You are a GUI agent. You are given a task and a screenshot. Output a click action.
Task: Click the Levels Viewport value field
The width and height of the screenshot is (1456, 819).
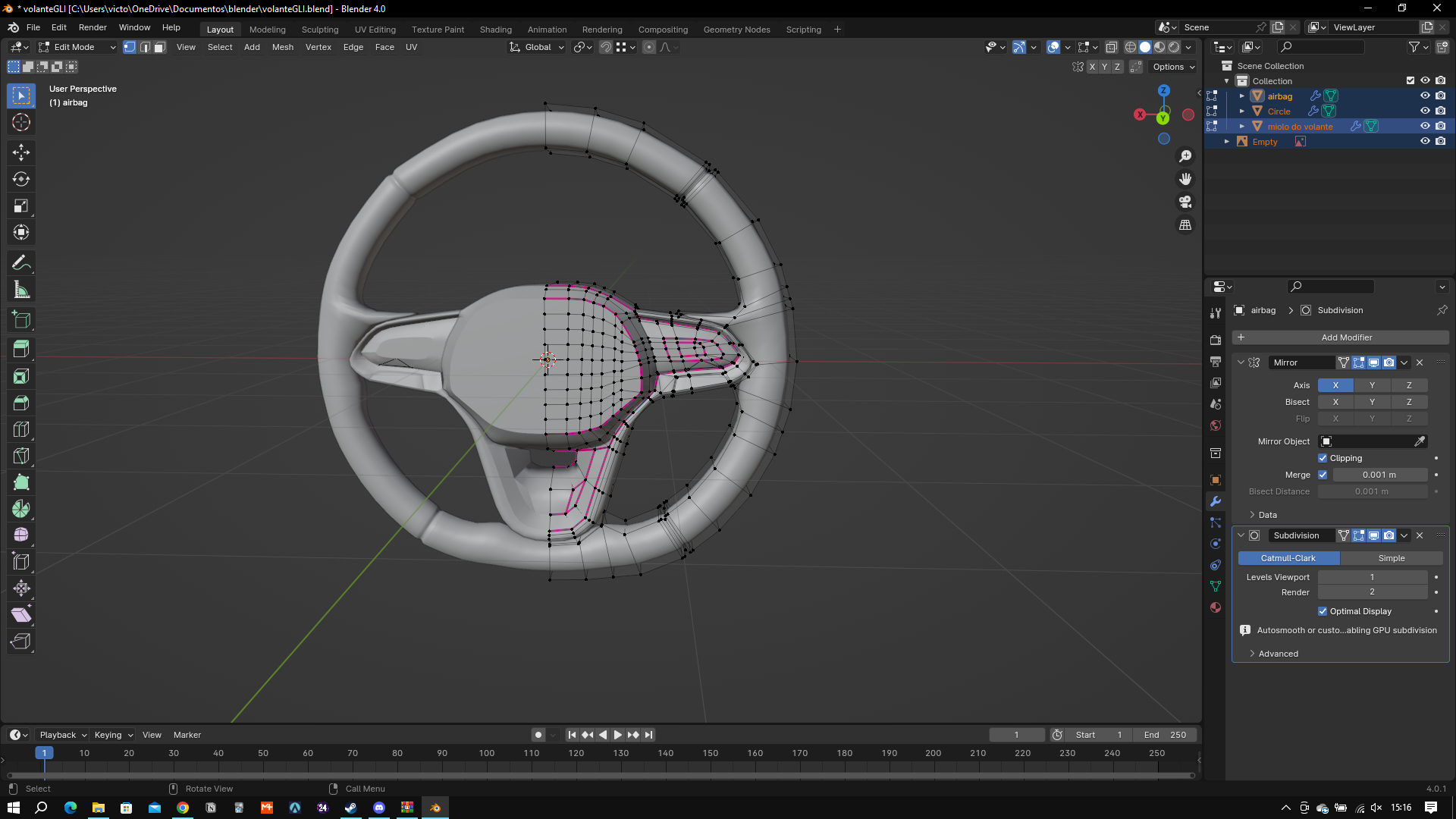pos(1372,577)
